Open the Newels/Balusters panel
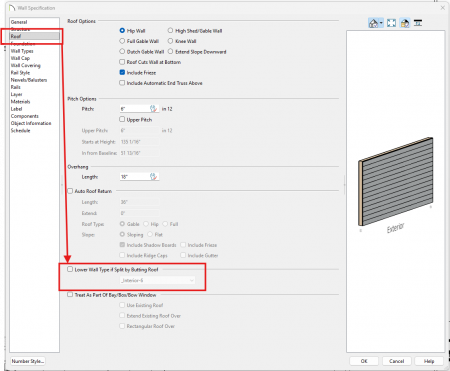 [x=29, y=80]
